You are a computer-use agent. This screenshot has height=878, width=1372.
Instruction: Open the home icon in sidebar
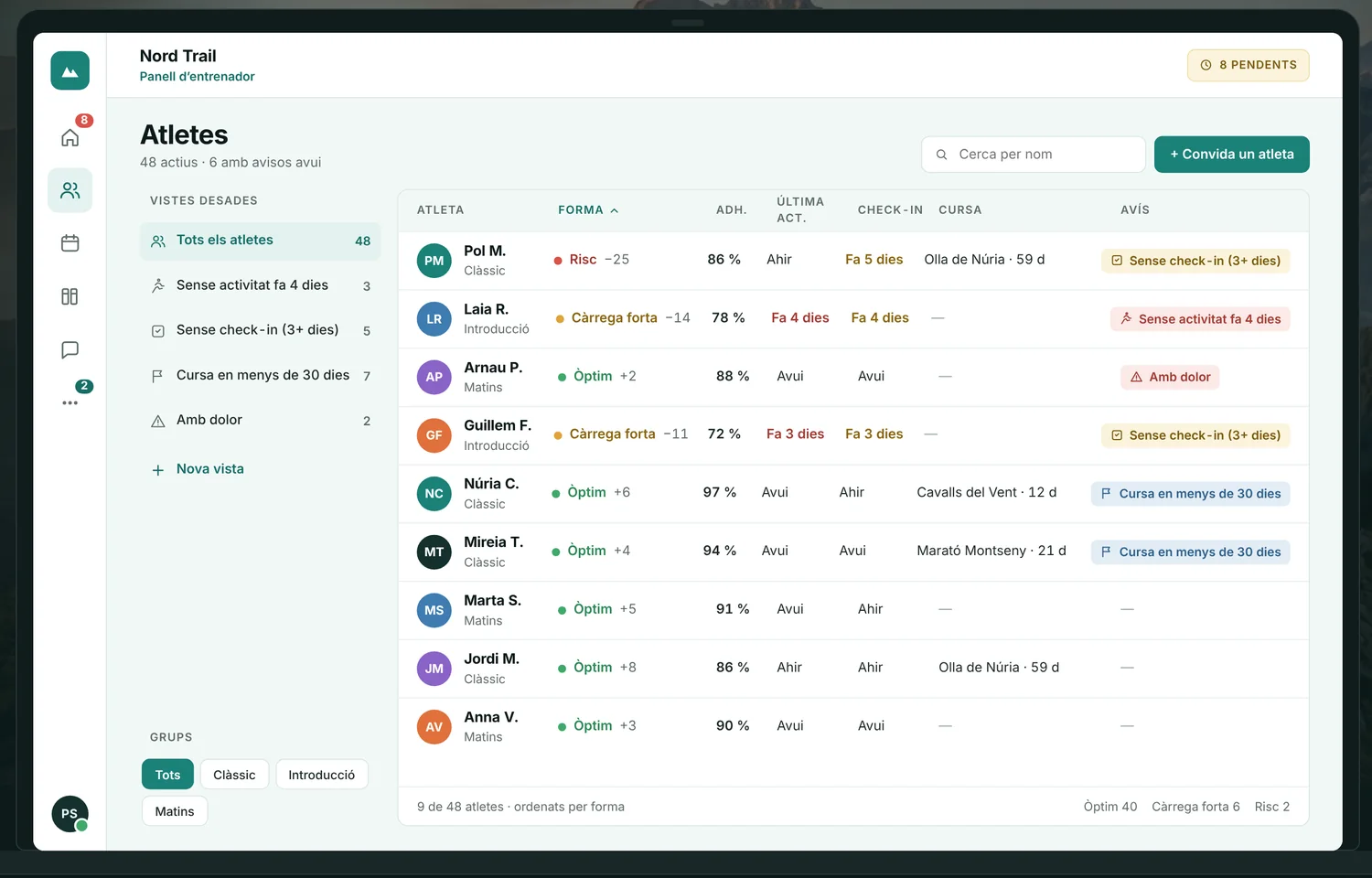click(x=70, y=137)
